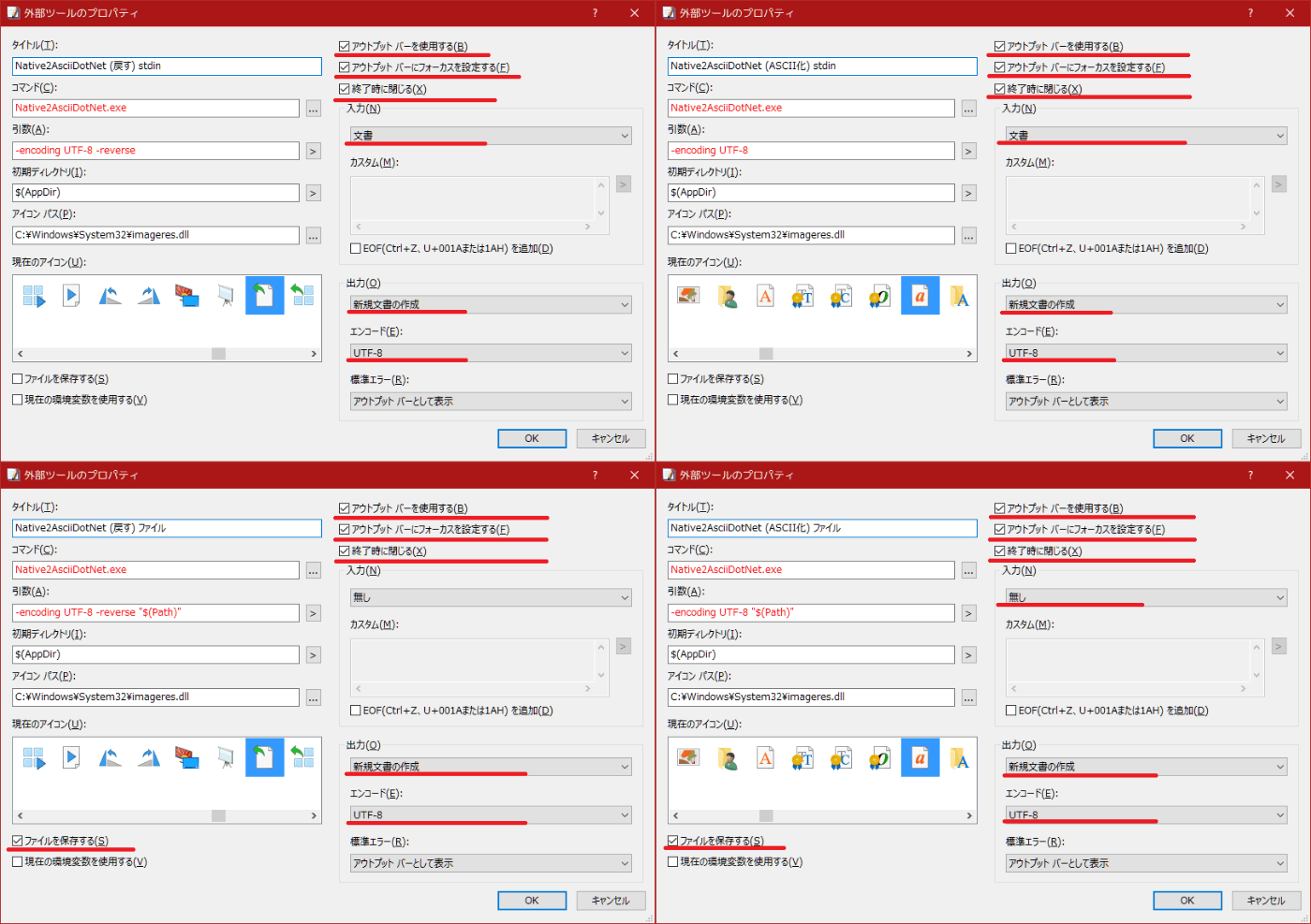Toggle アウトプットバーにフォーカスを設定する in (ASCII化) stdin dialog
This screenshot has height=924, width=1311.
click(x=1000, y=67)
